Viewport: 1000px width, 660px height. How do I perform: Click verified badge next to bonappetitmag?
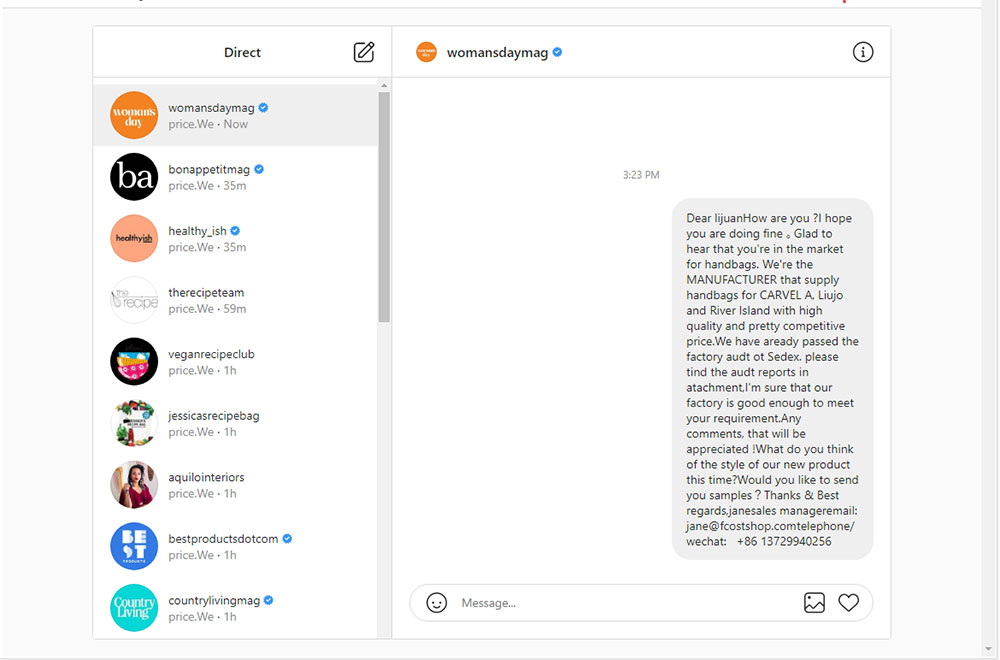pos(259,169)
